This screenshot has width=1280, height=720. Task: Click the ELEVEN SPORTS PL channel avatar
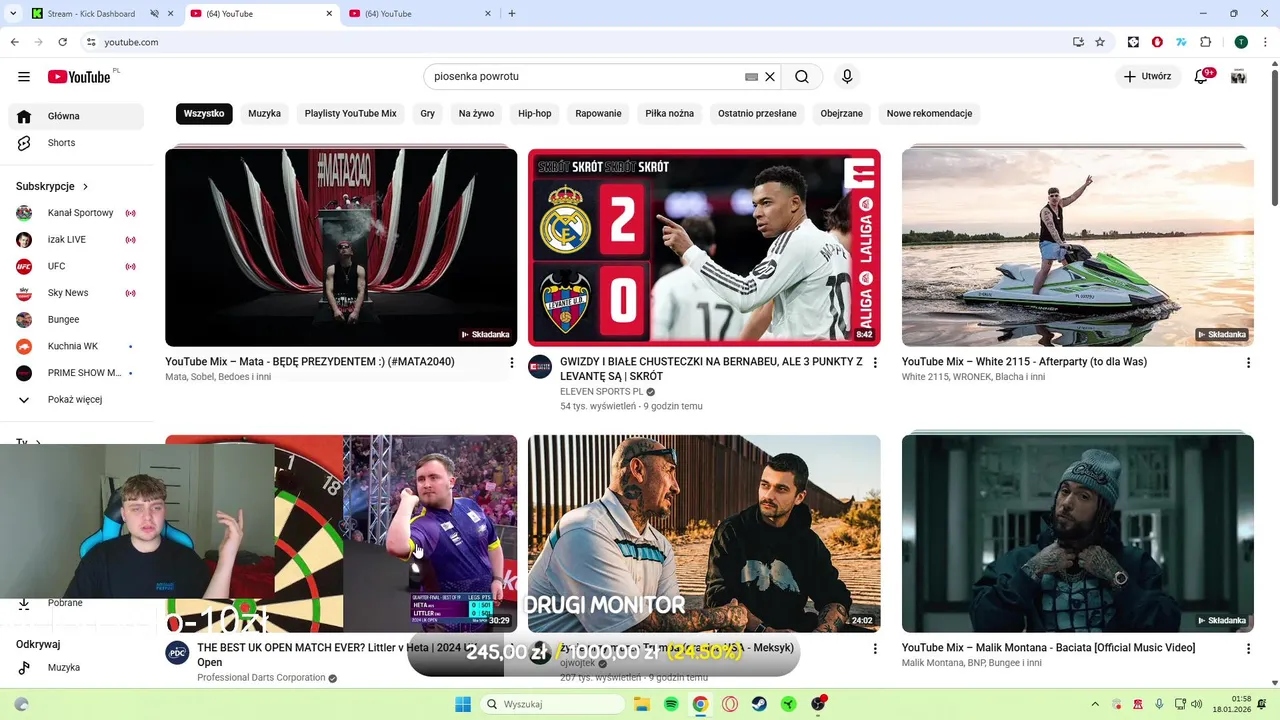click(x=540, y=366)
